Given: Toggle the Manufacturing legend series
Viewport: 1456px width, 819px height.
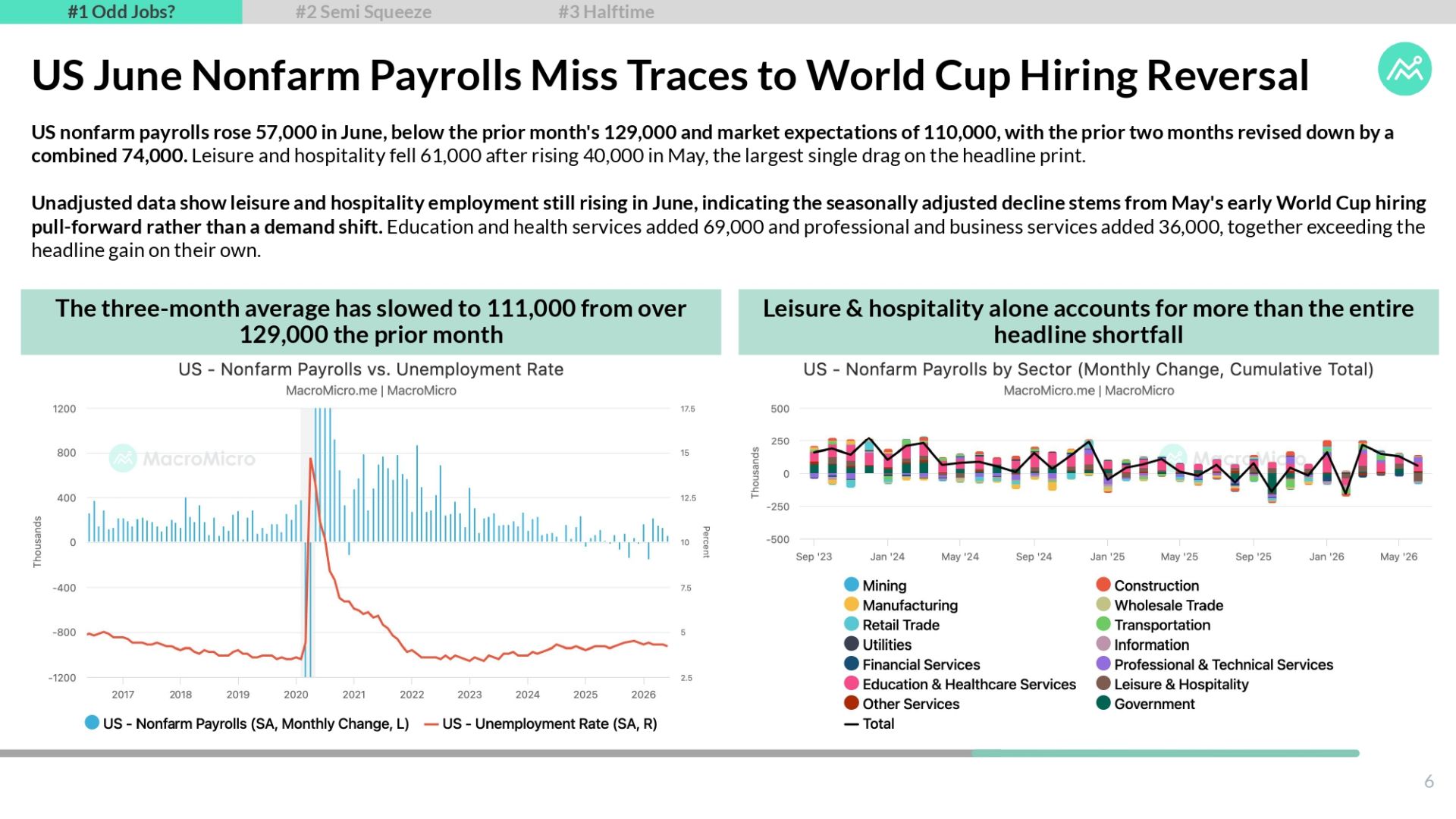Looking at the screenshot, I should [x=901, y=605].
